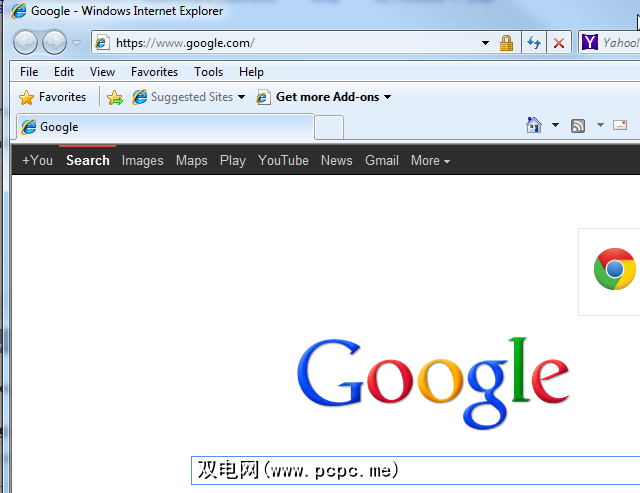The width and height of the screenshot is (640, 493).
Task: Click the Refresh page button
Action: point(534,42)
